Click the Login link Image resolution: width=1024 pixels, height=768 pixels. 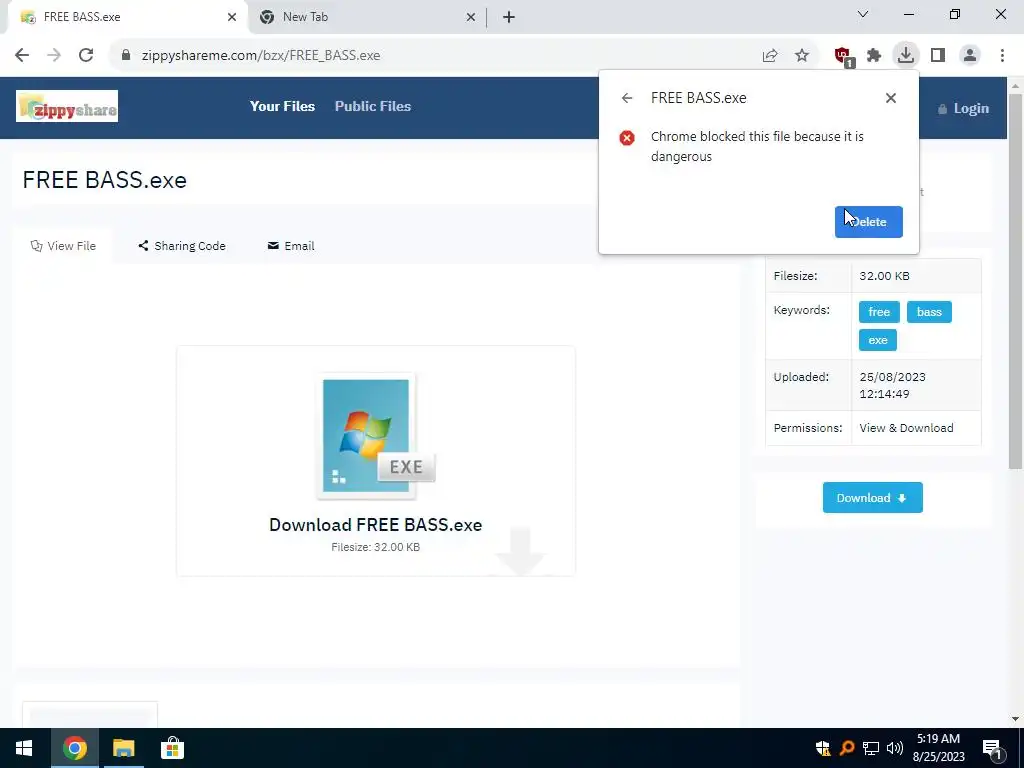coord(963,108)
